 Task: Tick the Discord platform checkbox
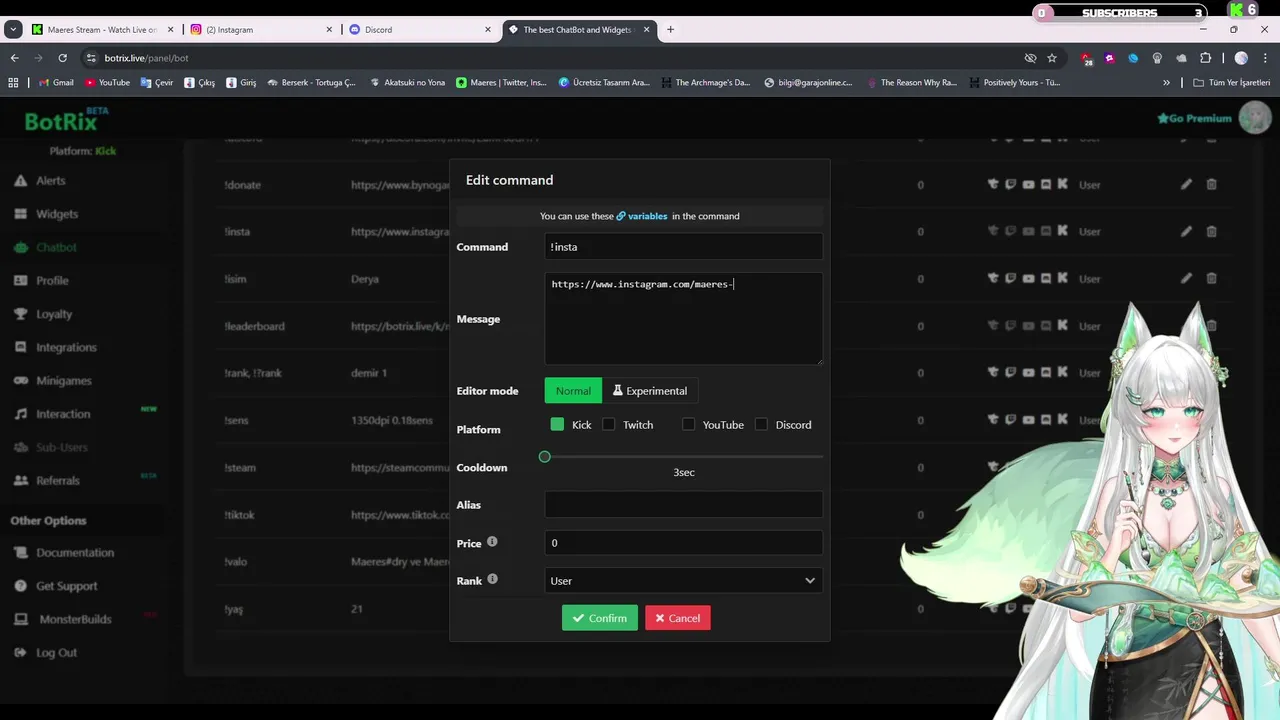761,425
